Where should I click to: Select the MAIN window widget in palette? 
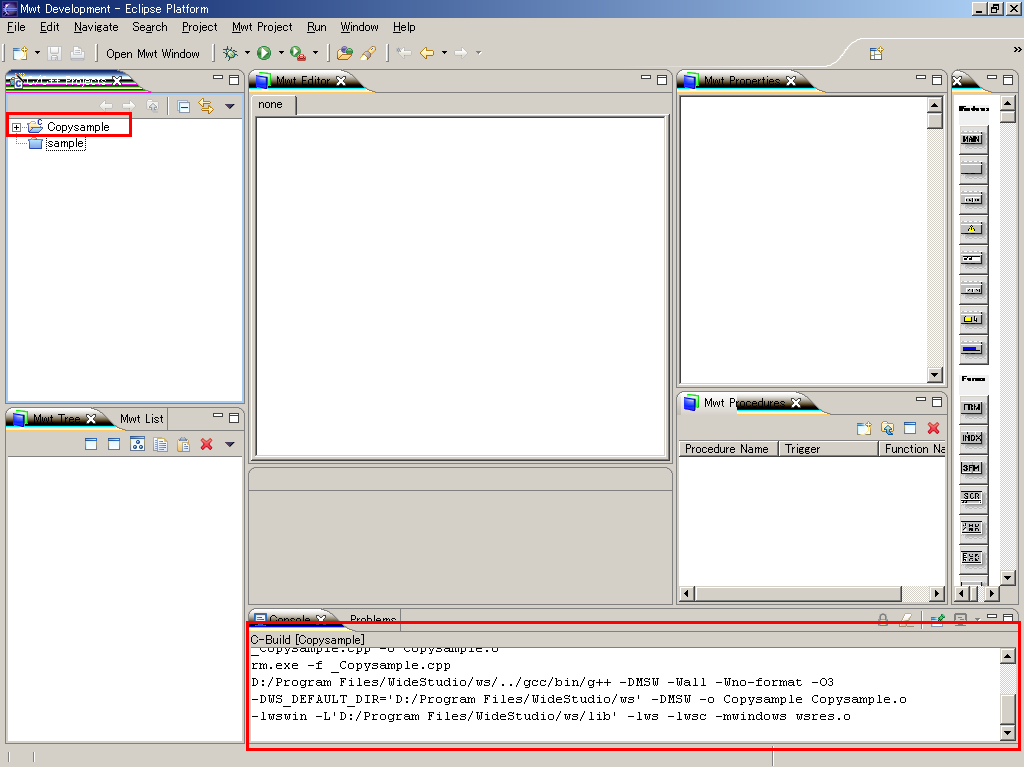972,138
